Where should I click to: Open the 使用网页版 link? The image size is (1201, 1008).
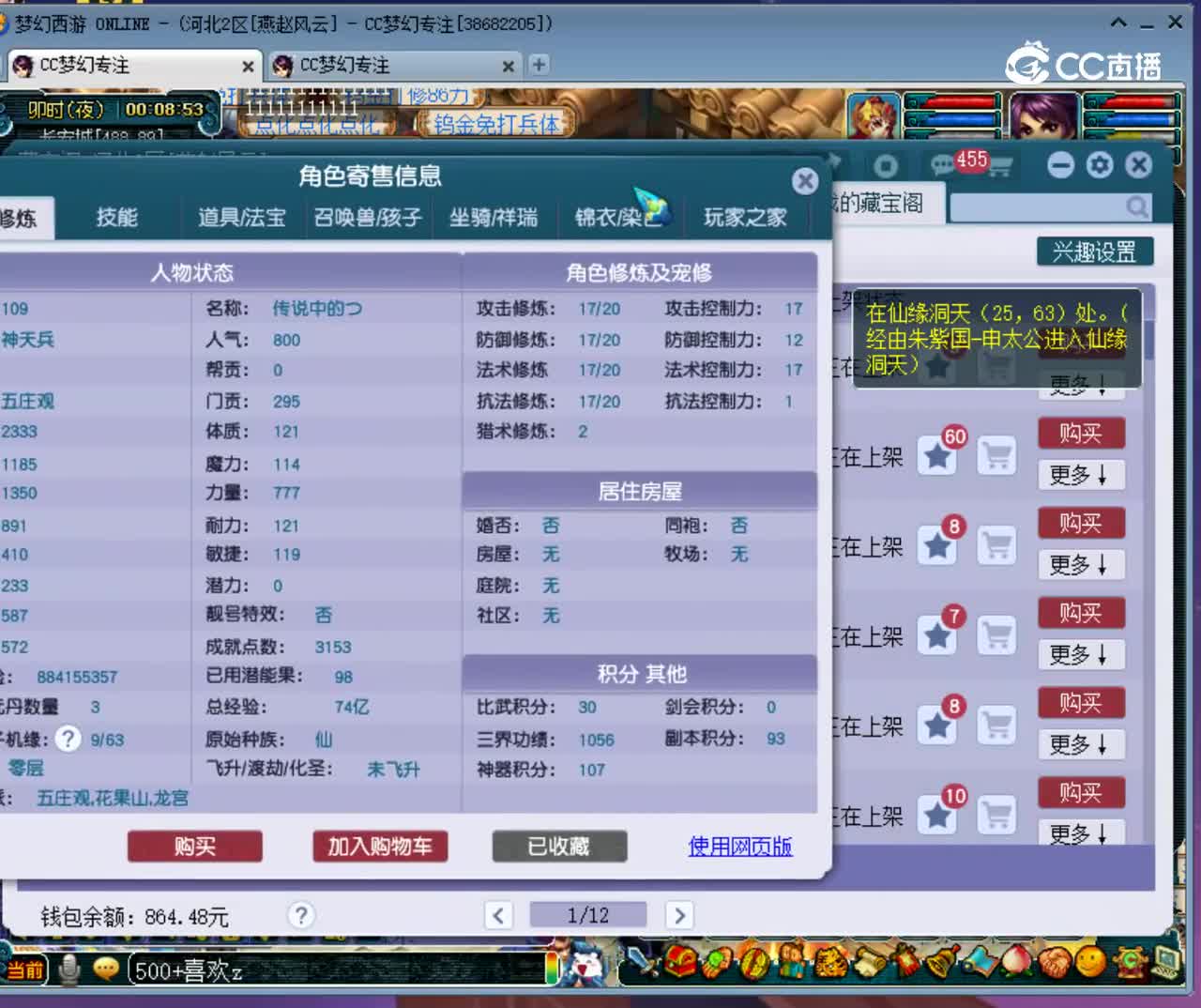pos(740,847)
